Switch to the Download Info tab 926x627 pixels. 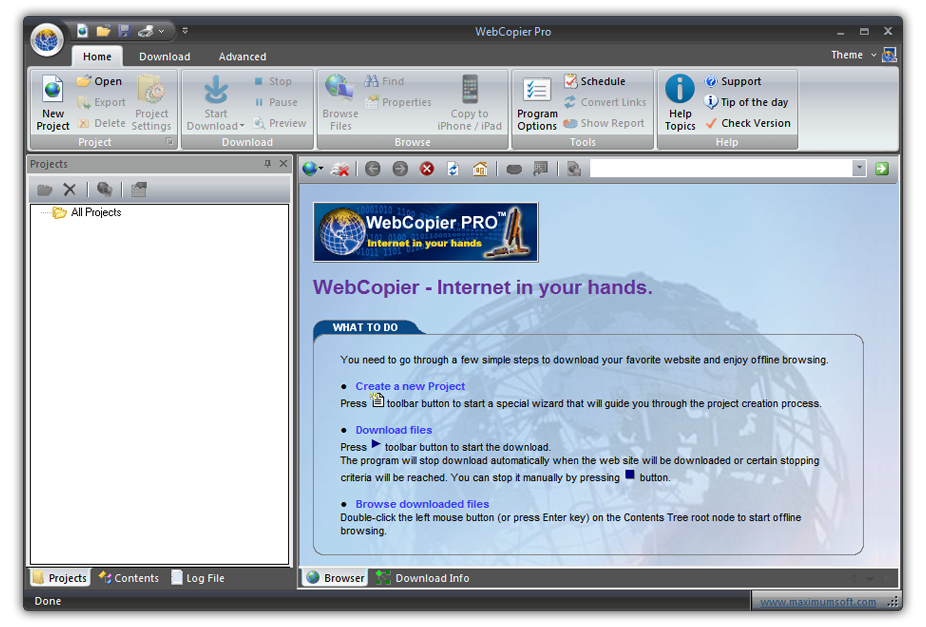[x=423, y=578]
